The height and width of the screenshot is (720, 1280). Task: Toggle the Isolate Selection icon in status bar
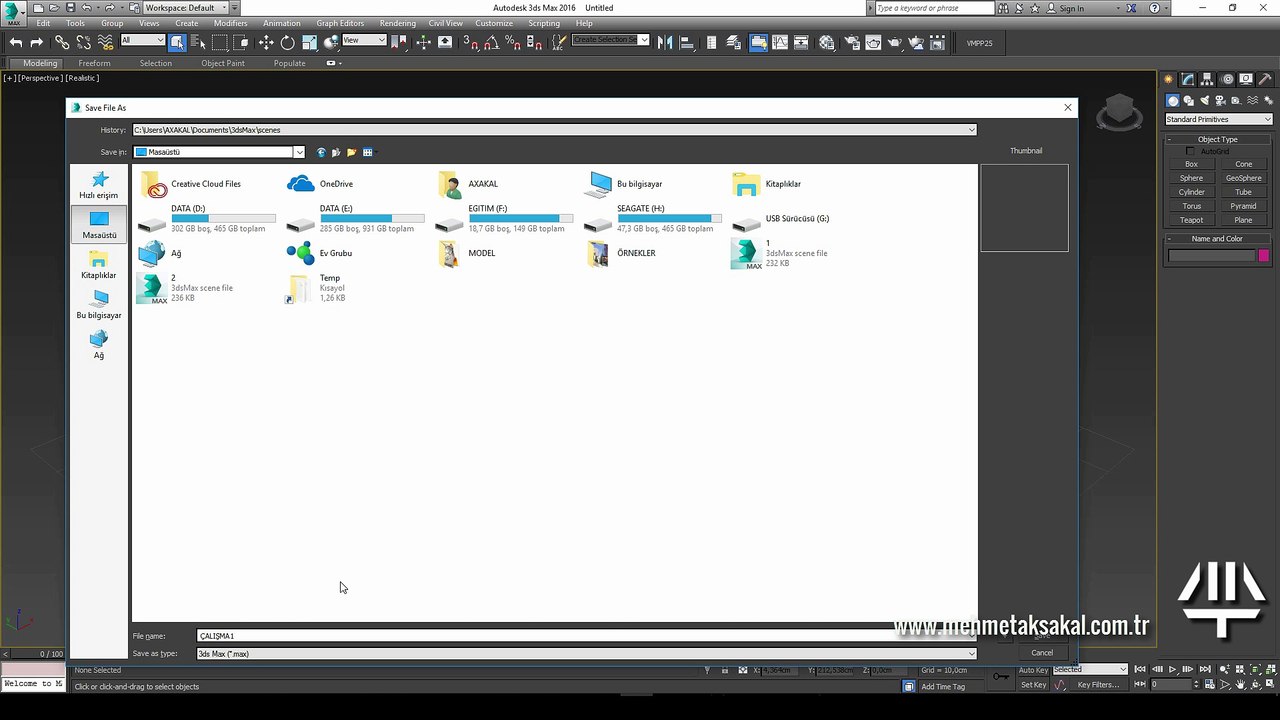tap(707, 670)
